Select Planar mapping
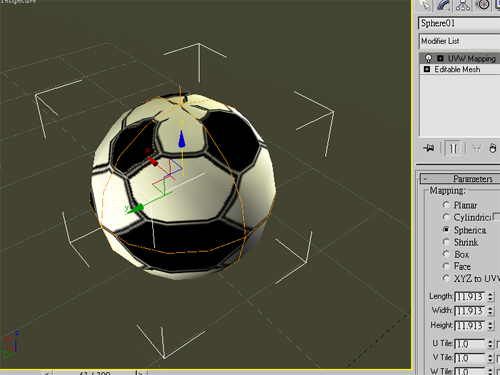Viewport: 500px width, 375px height. pyautogui.click(x=446, y=204)
